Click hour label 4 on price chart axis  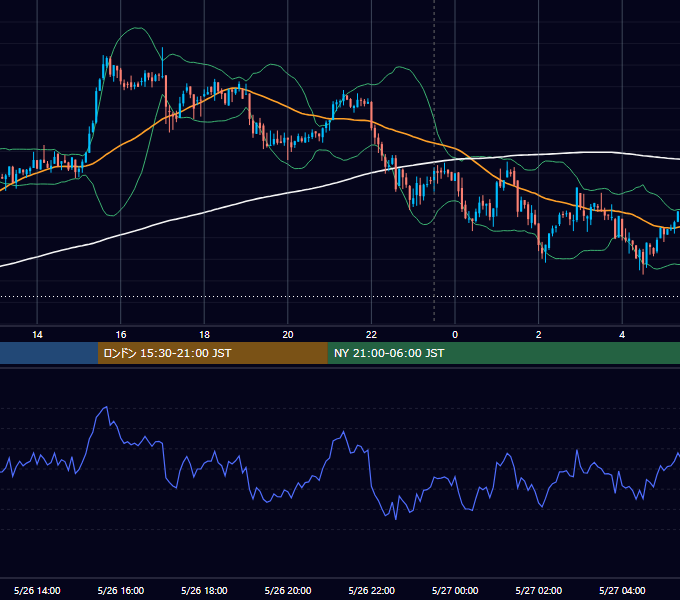[x=622, y=335]
